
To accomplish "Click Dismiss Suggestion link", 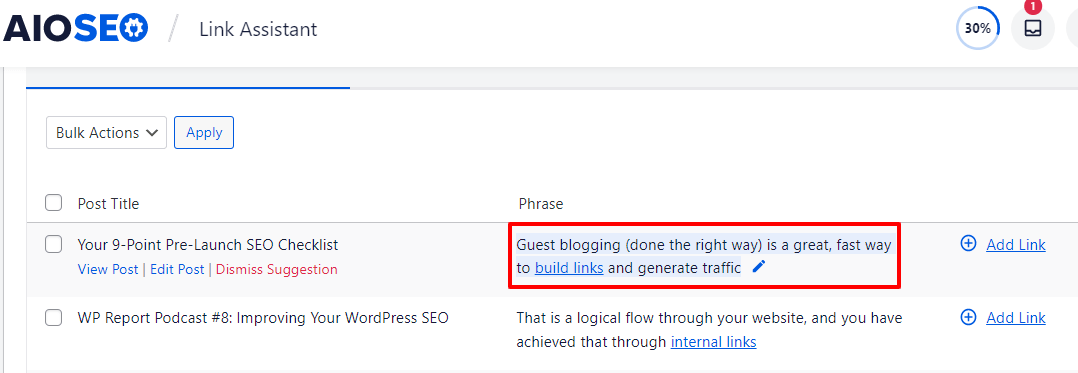I will [x=276, y=269].
